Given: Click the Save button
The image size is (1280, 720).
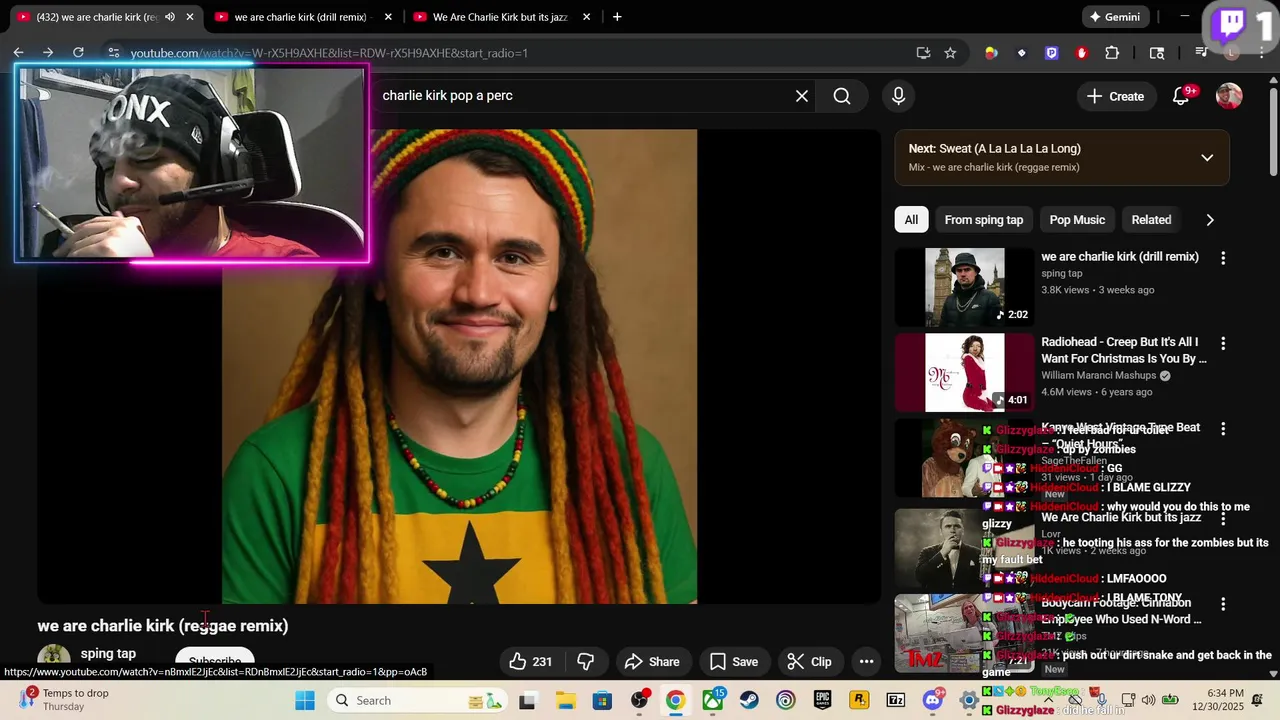Looking at the screenshot, I should point(734,661).
